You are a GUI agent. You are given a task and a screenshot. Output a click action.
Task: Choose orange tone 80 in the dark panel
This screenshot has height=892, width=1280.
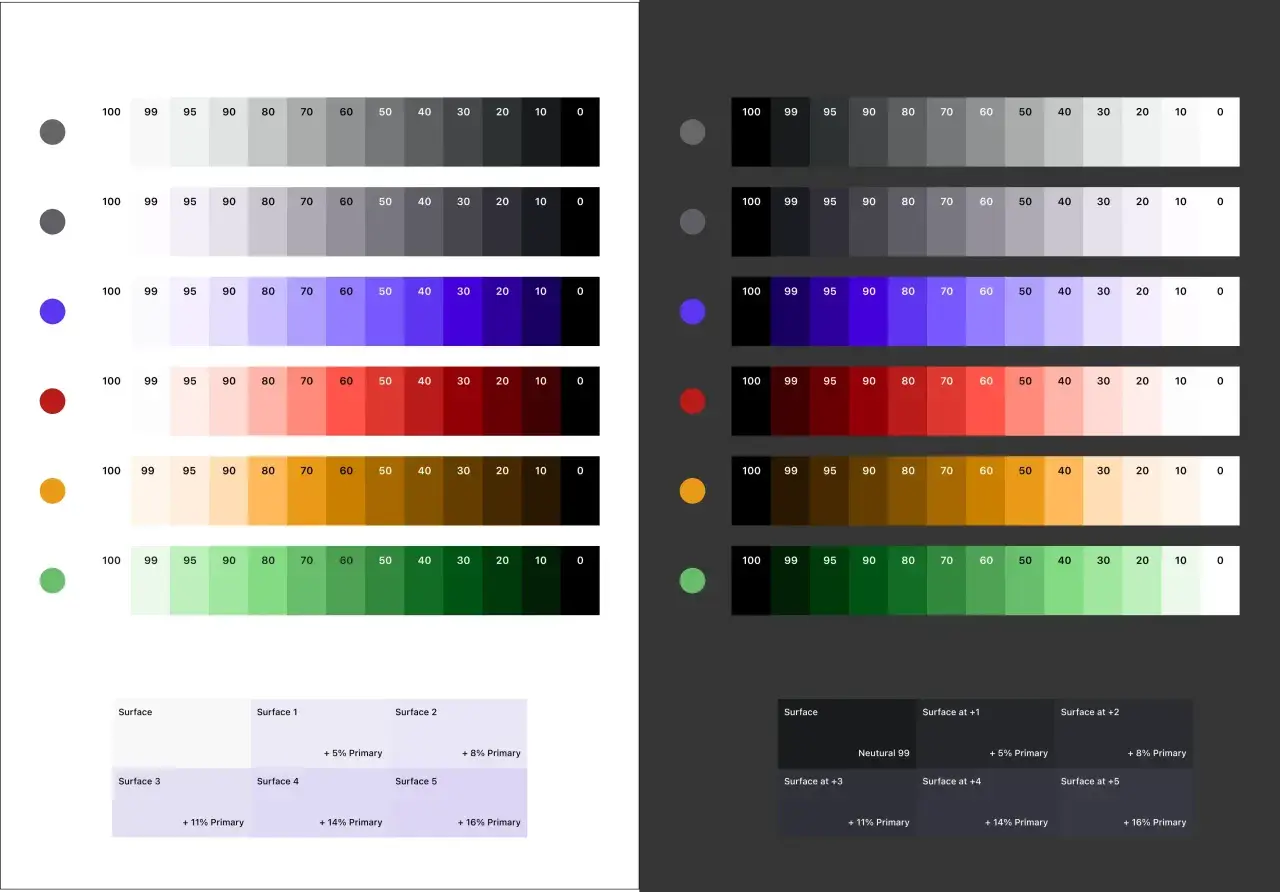point(908,490)
